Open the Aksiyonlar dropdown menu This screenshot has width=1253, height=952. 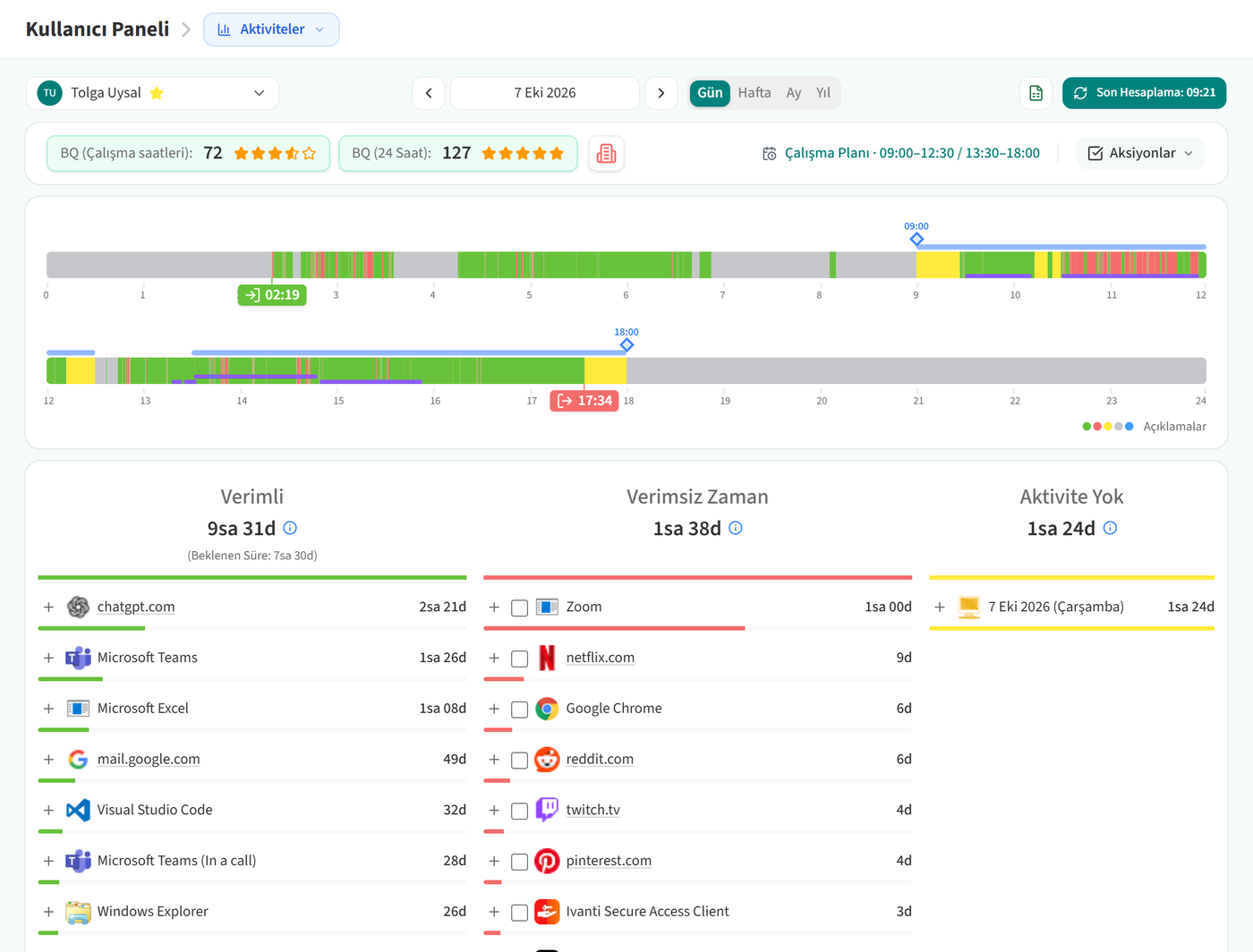click(1140, 153)
